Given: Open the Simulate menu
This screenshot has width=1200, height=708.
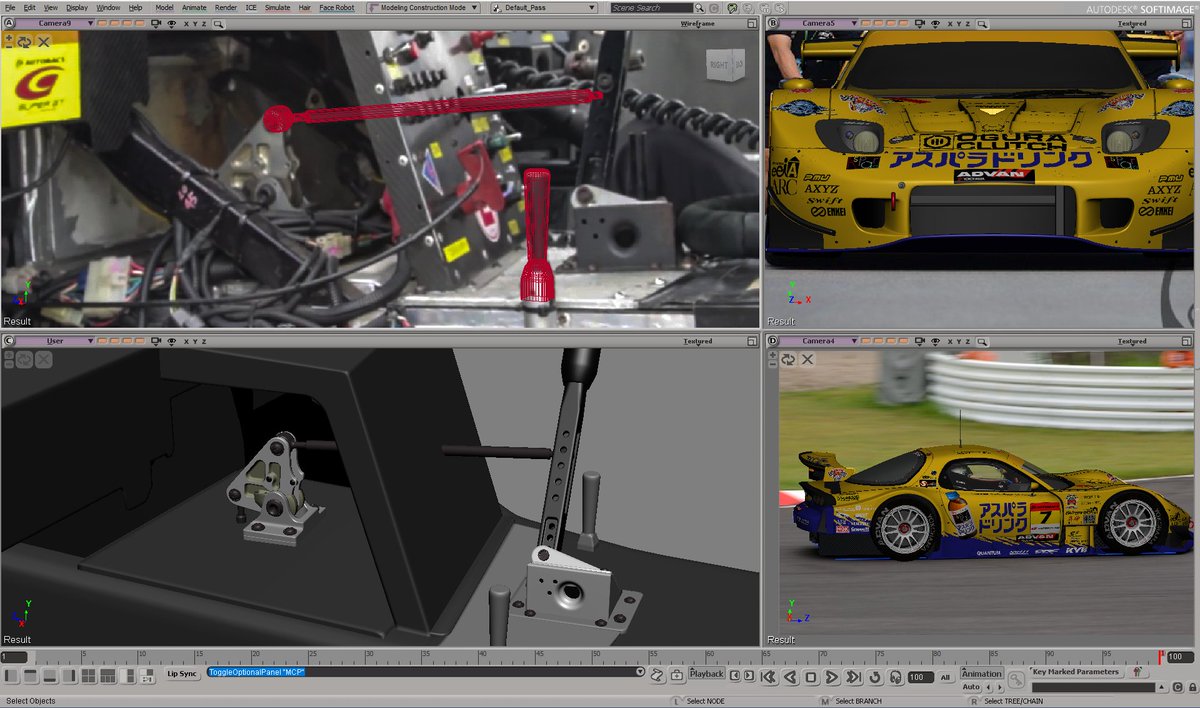Looking at the screenshot, I should point(277,8).
